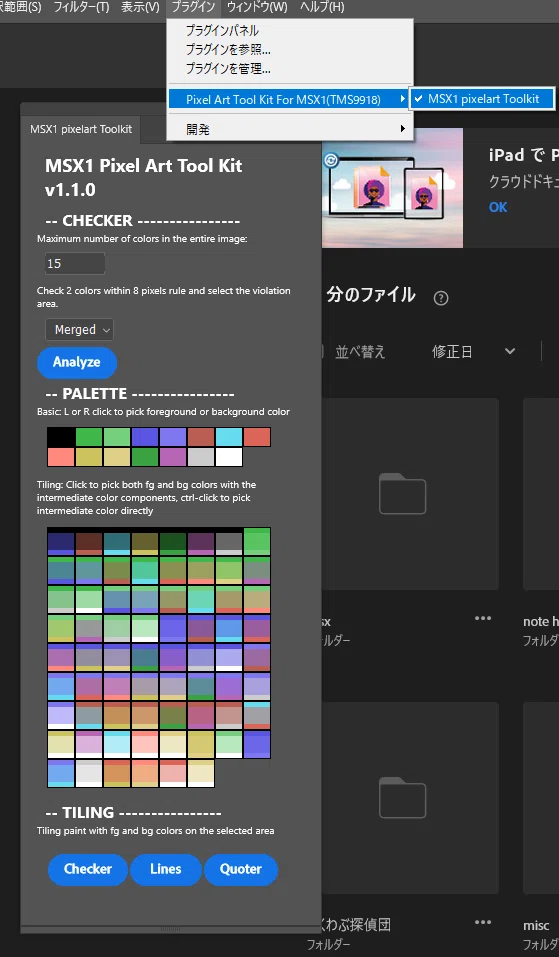Open the ウィンドウ(W) menu

click(257, 7)
